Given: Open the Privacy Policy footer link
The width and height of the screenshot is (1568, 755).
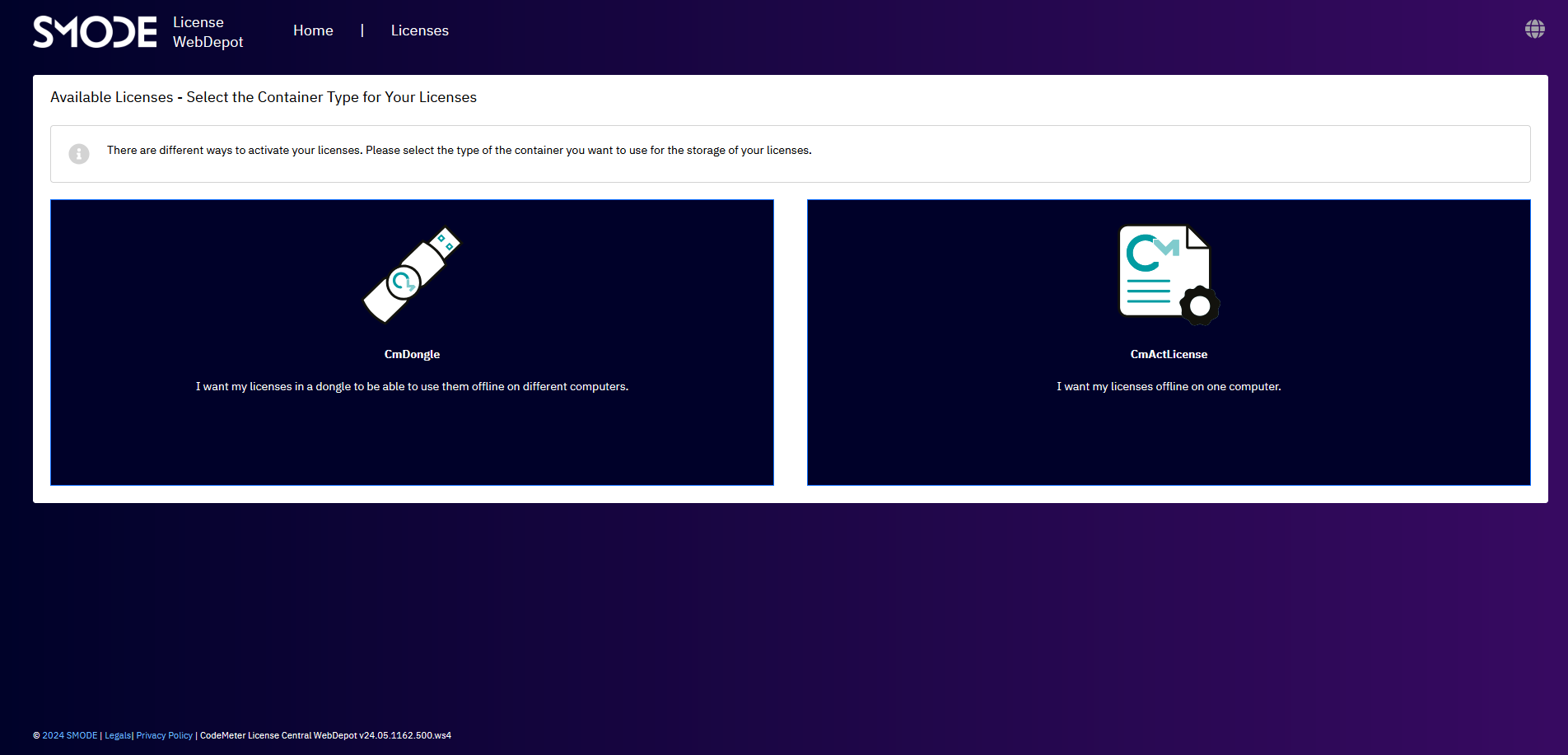Looking at the screenshot, I should tap(164, 735).
